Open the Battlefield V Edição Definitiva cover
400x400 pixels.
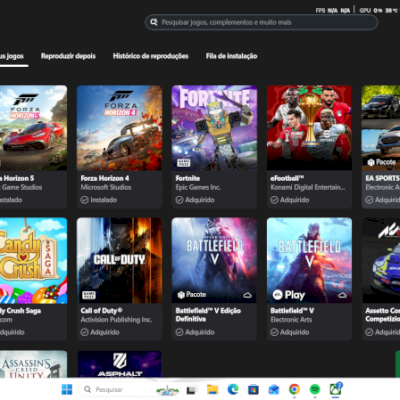(214, 260)
